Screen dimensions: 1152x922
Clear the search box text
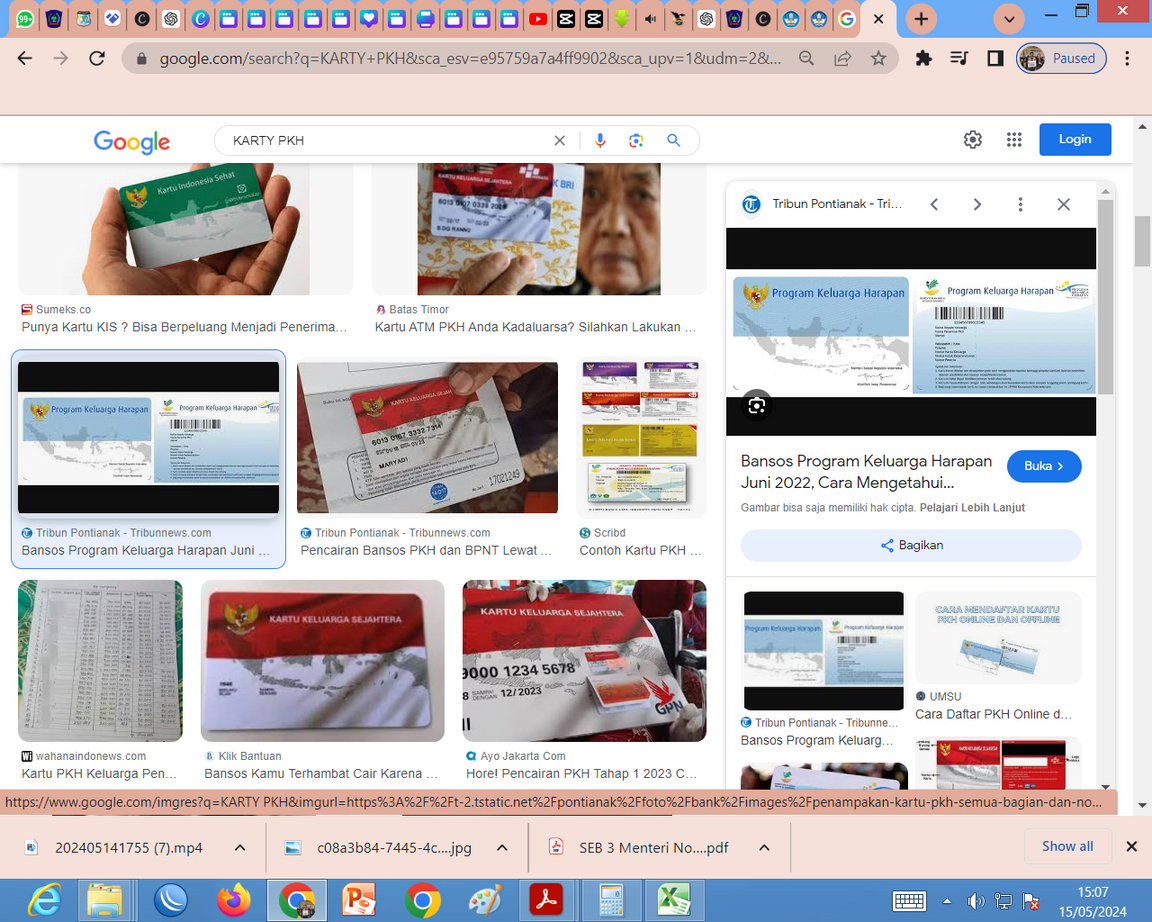[560, 140]
